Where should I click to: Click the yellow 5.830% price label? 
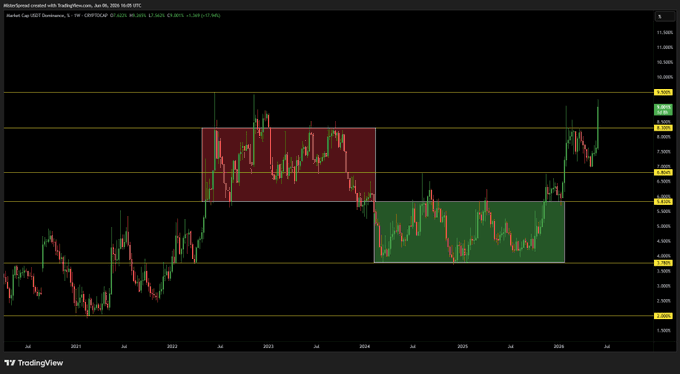(664, 202)
